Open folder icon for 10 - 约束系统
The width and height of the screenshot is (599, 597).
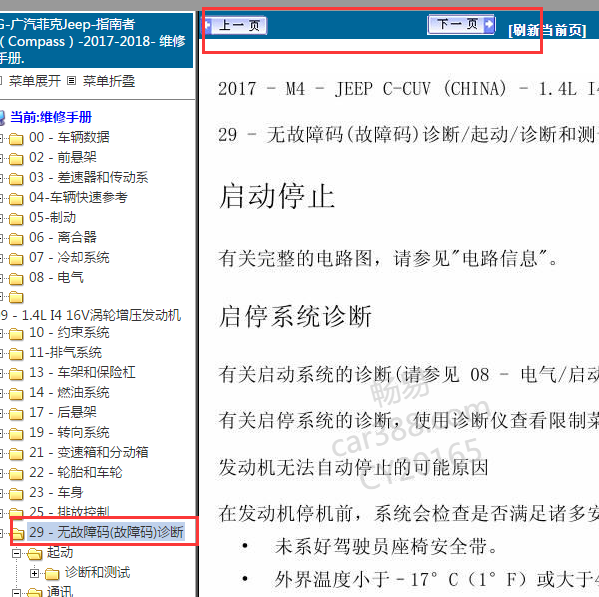pos(16,333)
